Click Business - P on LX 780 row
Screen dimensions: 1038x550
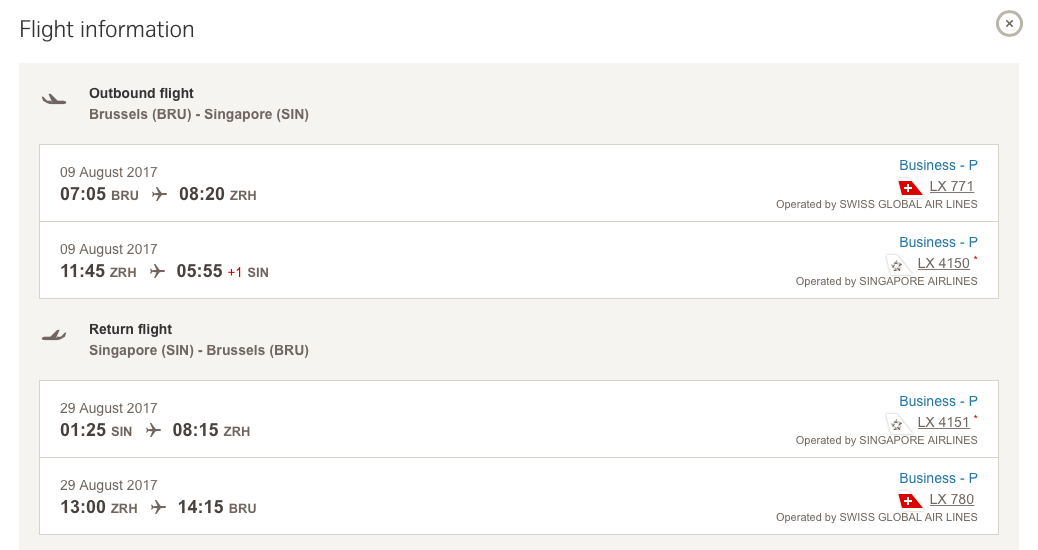pos(938,478)
